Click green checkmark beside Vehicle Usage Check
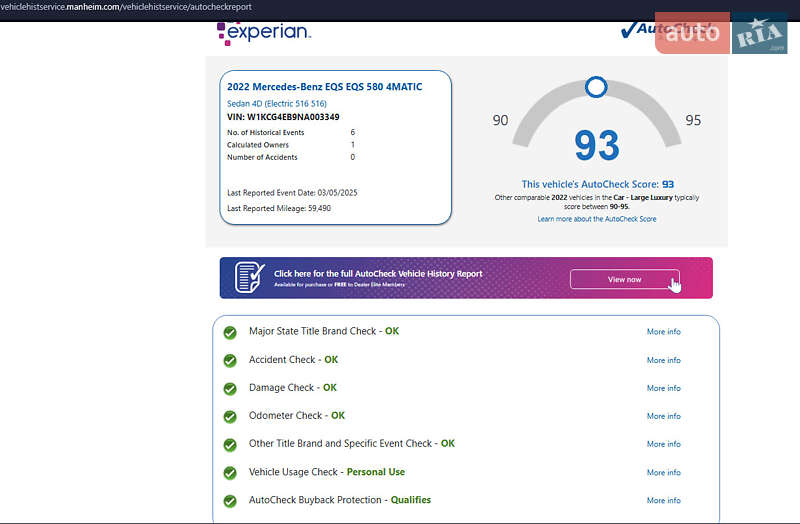Screen dimensions: 800x524 click(230, 472)
